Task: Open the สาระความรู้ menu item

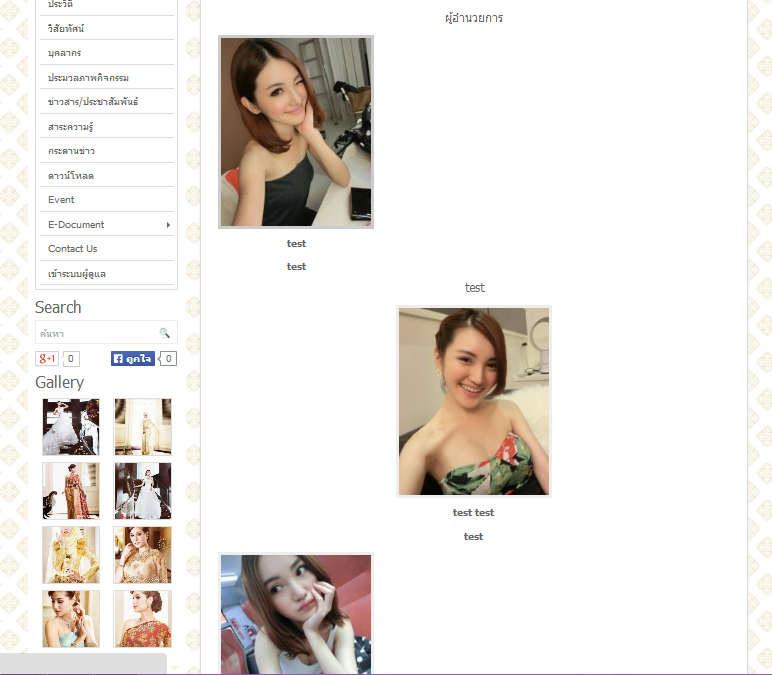Action: [107, 126]
